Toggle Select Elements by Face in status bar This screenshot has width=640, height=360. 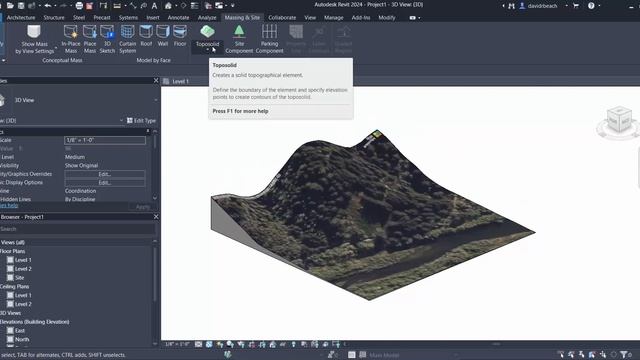point(592,355)
